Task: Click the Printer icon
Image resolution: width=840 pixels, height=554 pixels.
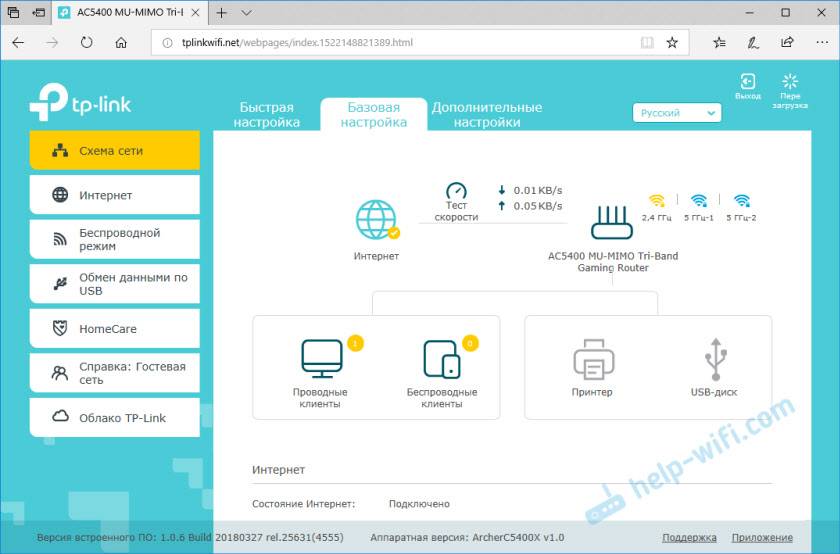Action: tap(594, 357)
